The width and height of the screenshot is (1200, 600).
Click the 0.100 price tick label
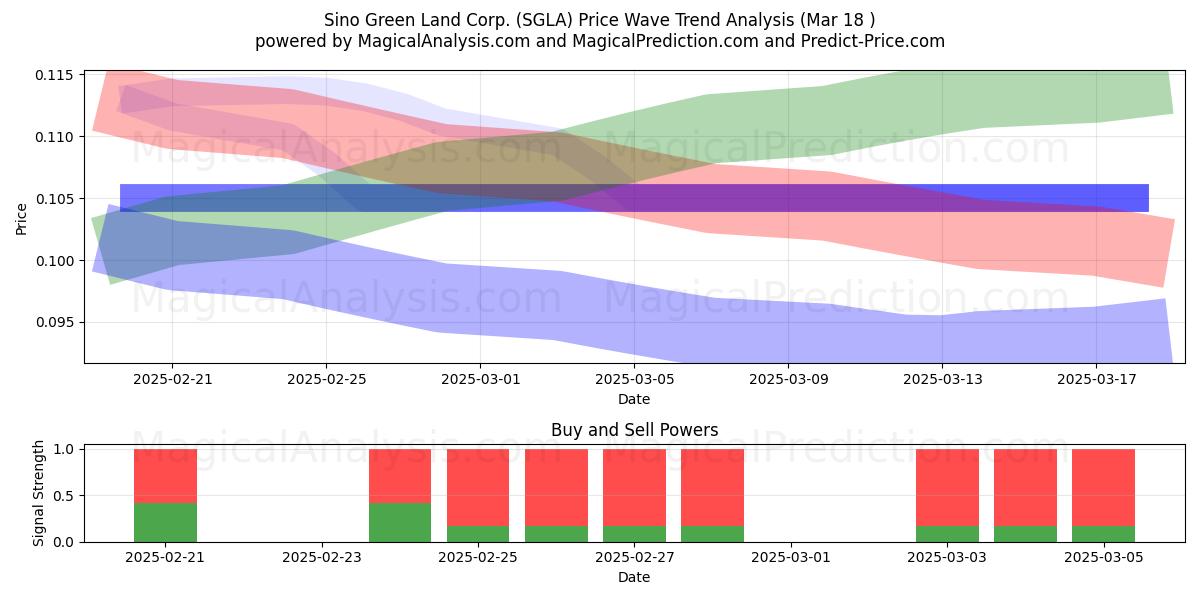coord(56,261)
